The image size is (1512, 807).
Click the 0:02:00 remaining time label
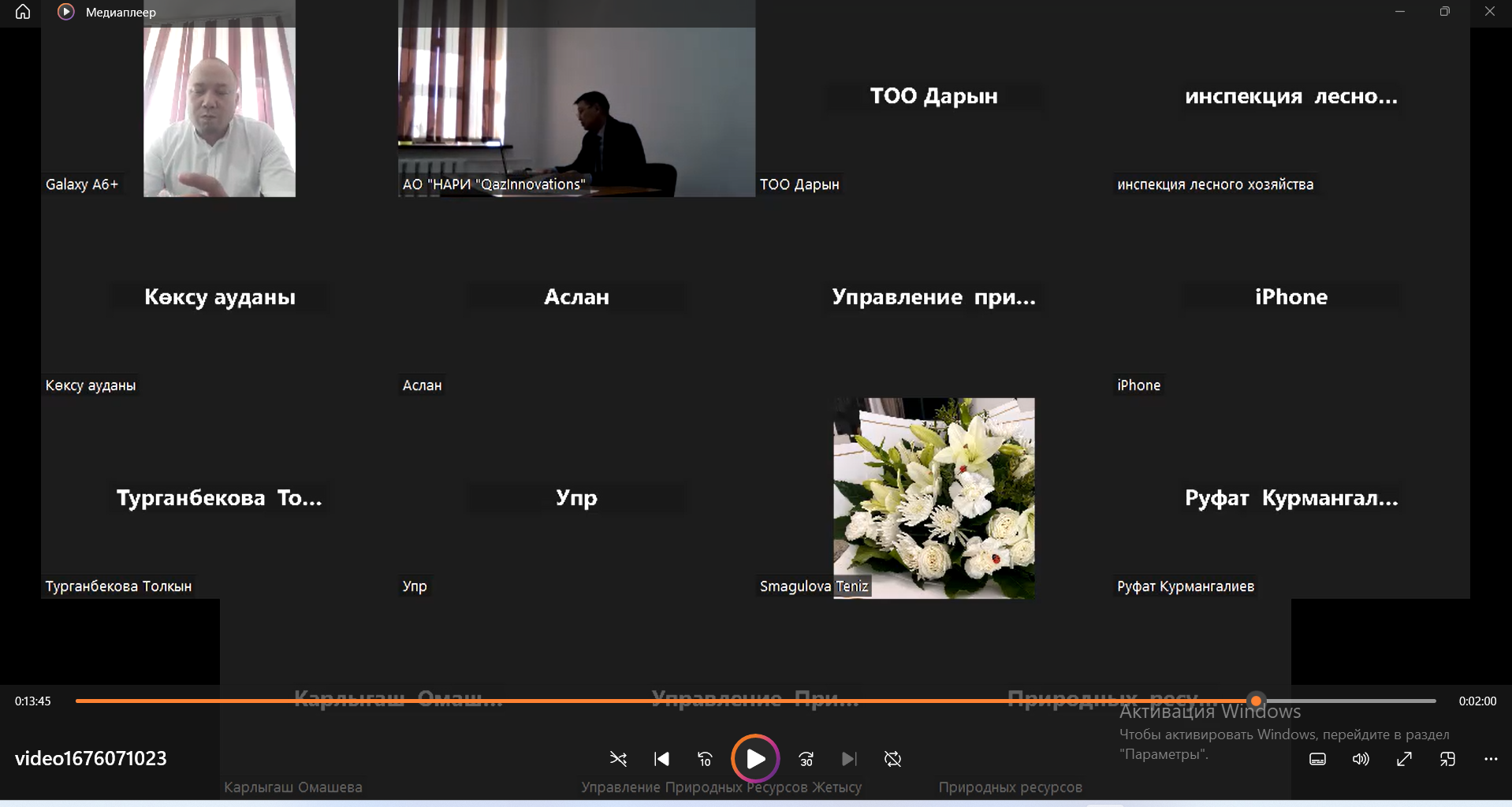[x=1477, y=701]
